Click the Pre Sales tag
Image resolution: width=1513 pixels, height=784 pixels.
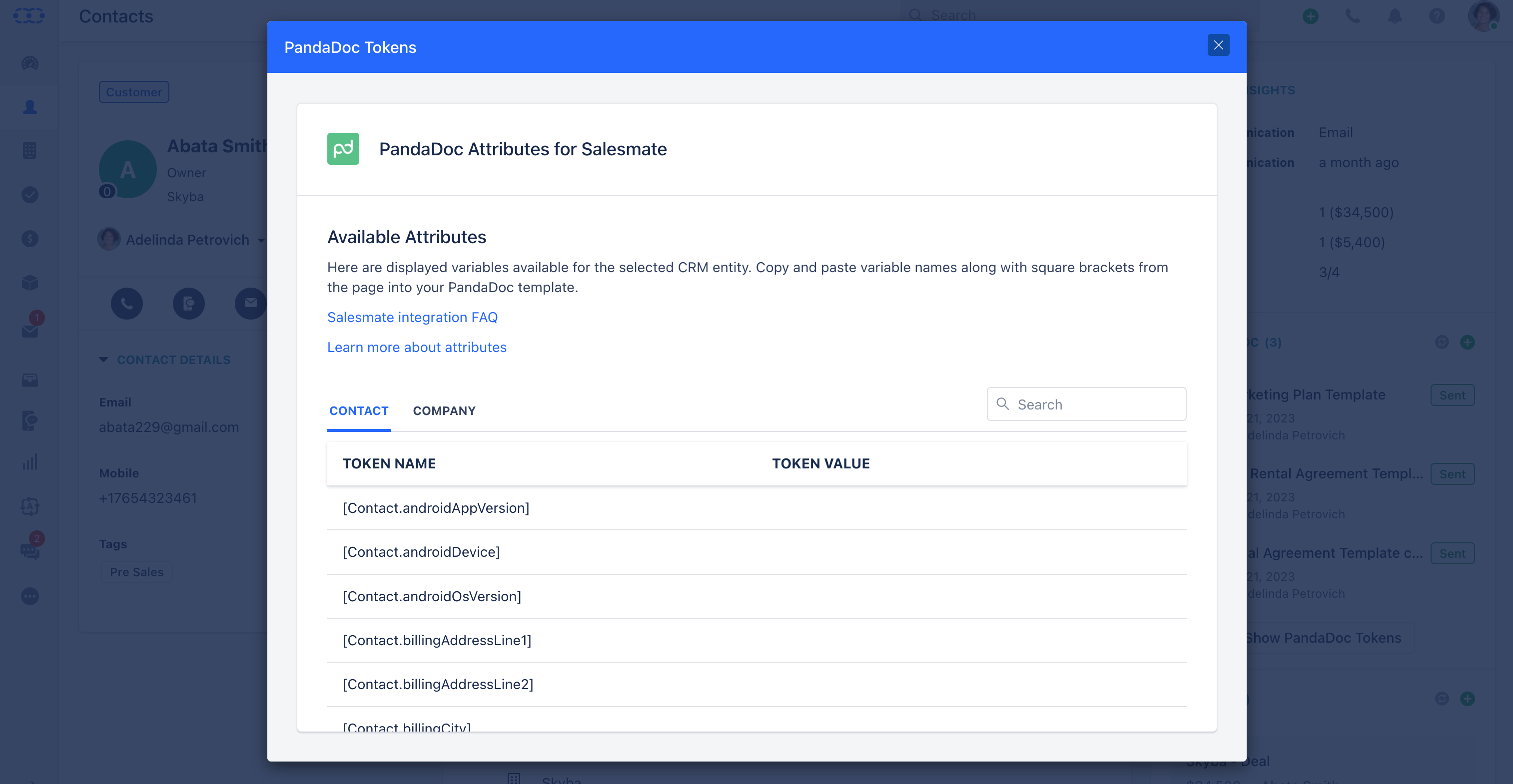137,572
